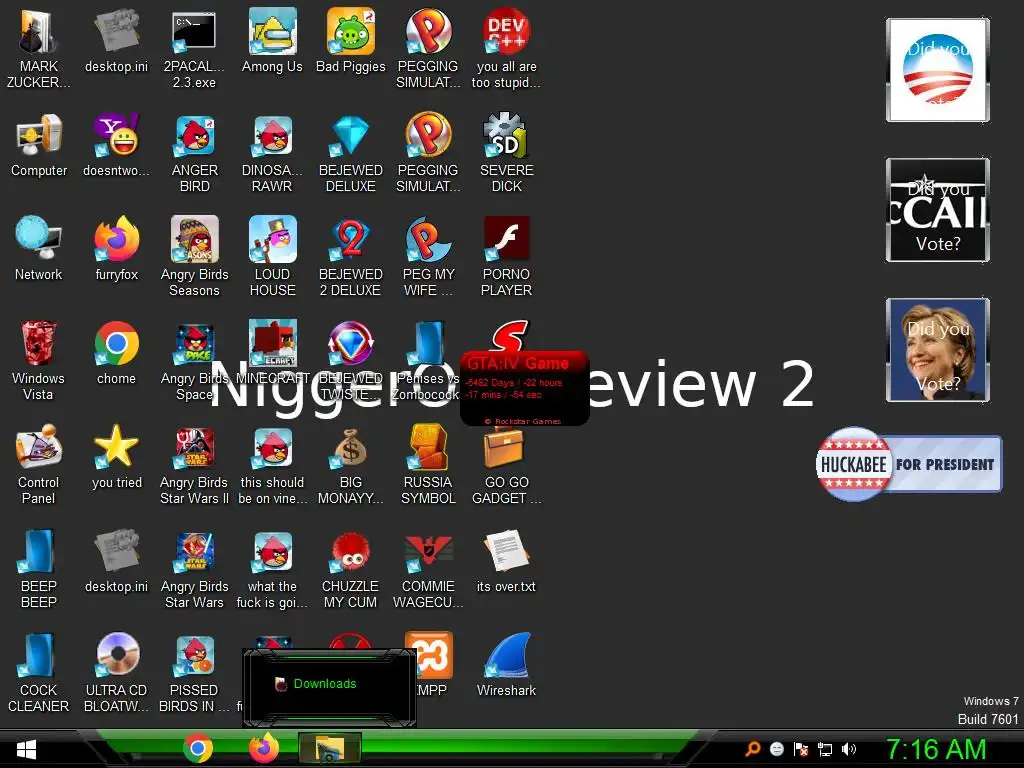This screenshot has width=1024, height=768.
Task: Select the LOUD HOUSE icon
Action: coord(272,256)
